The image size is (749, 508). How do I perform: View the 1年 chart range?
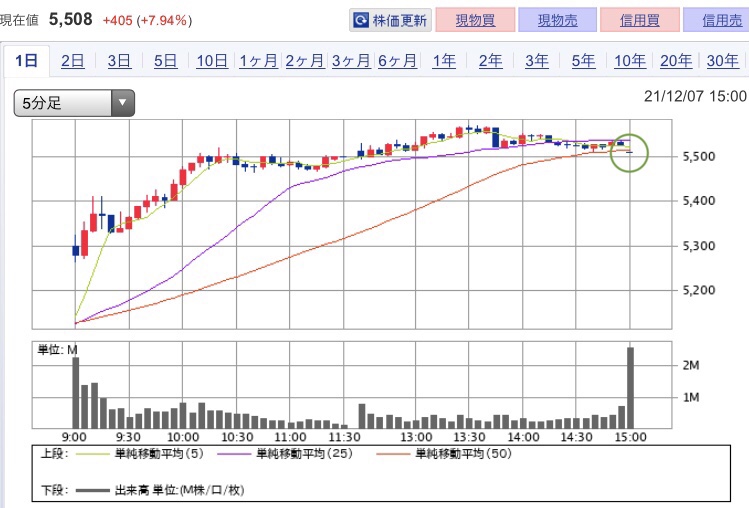coord(444,61)
